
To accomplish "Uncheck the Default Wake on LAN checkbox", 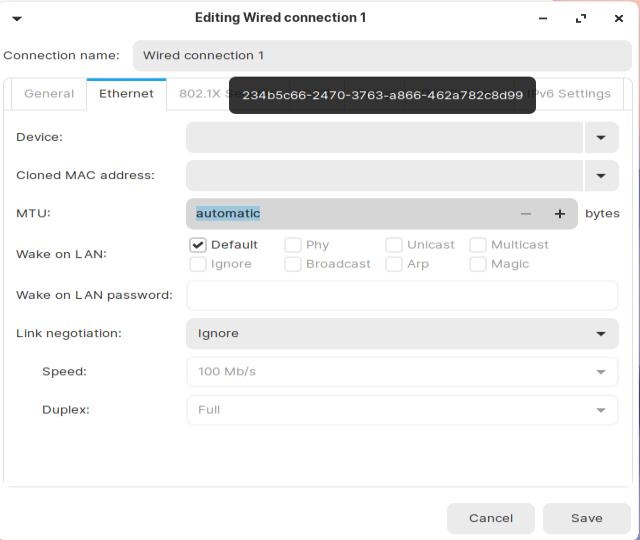I will pyautogui.click(x=198, y=245).
